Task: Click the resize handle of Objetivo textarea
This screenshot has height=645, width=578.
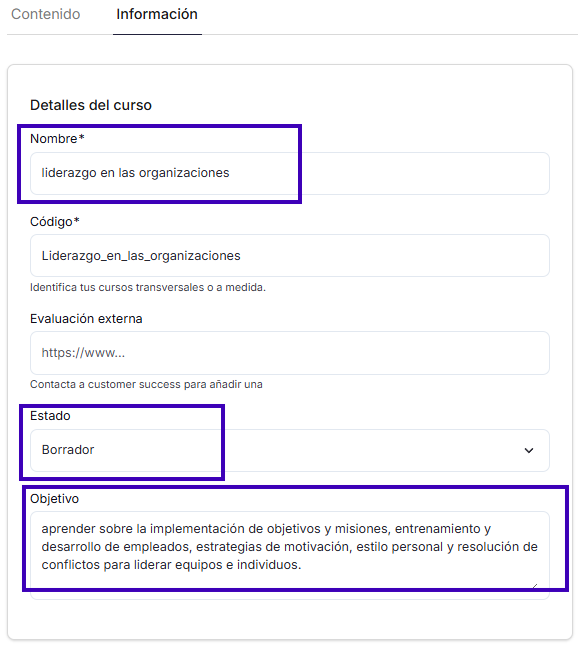Action: [x=535, y=586]
